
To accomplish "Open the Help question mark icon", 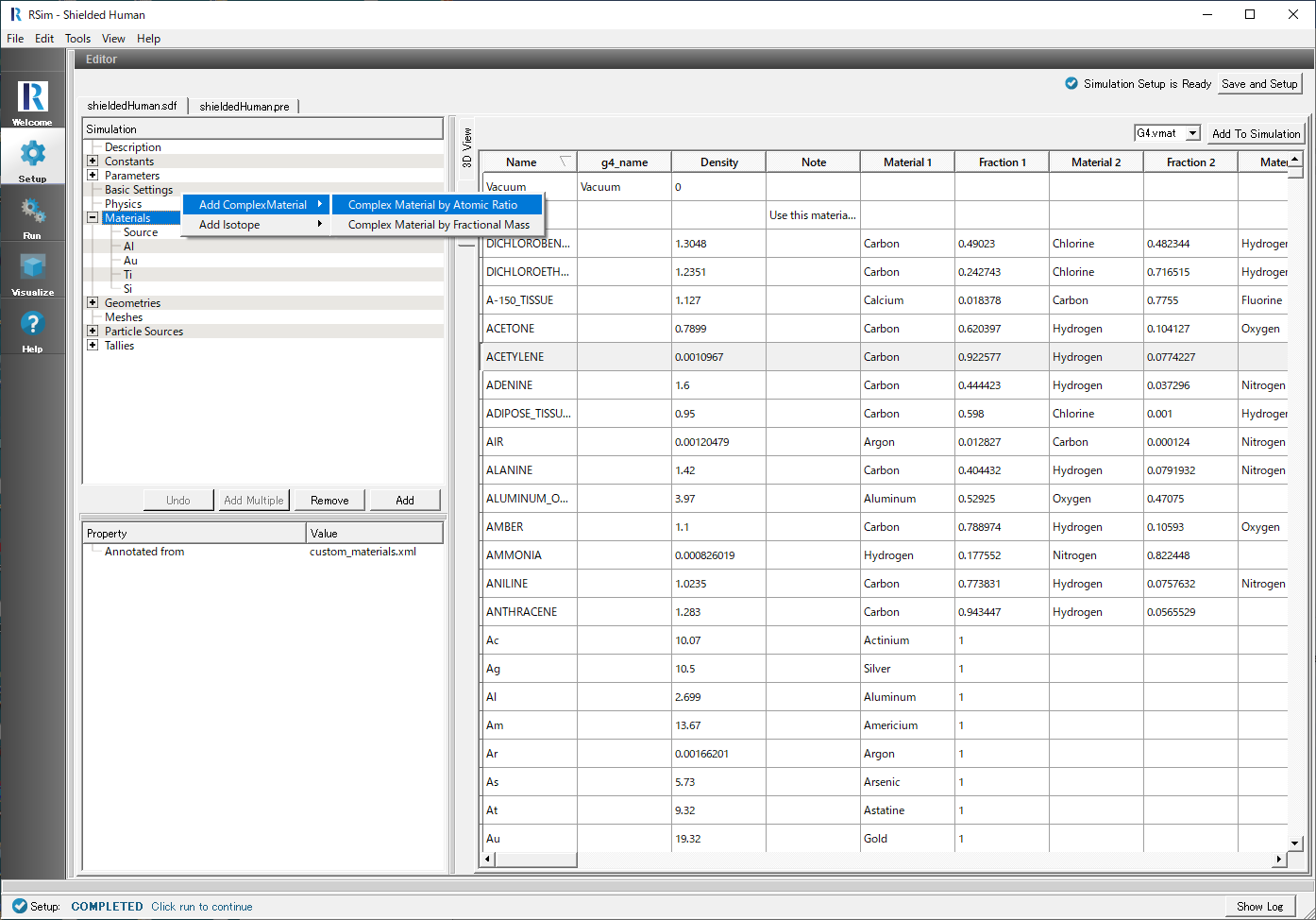I will point(32,324).
